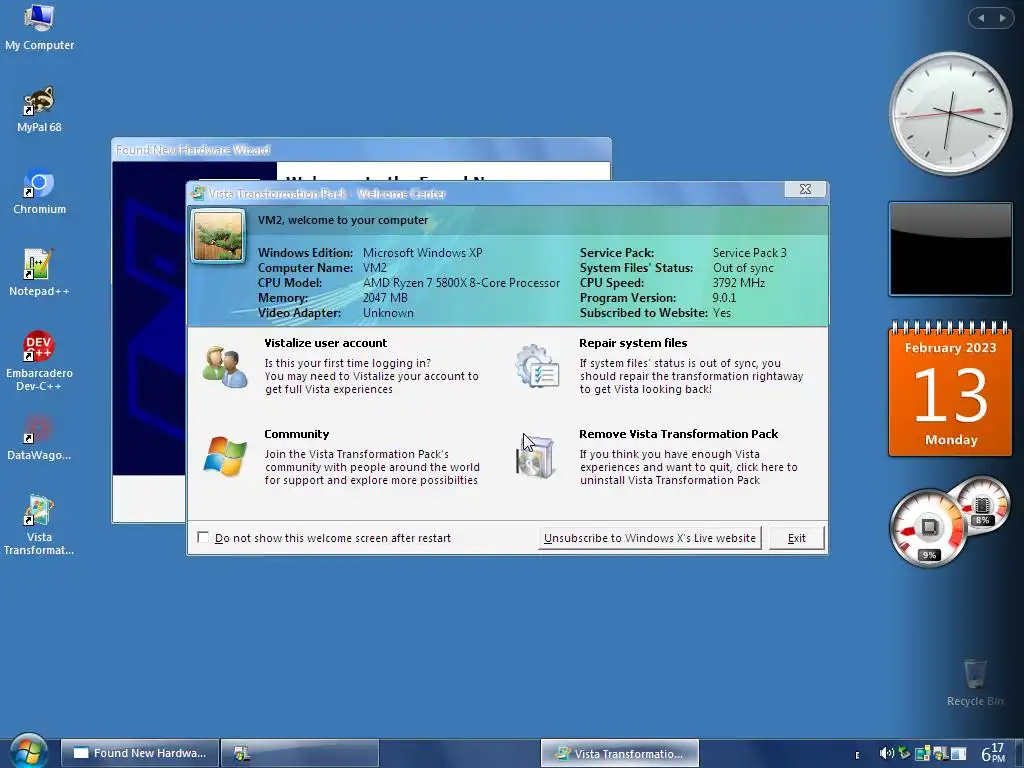The image size is (1024, 768).
Task: Click 'VM2, welcome to your computer' text
Action: tap(343, 220)
